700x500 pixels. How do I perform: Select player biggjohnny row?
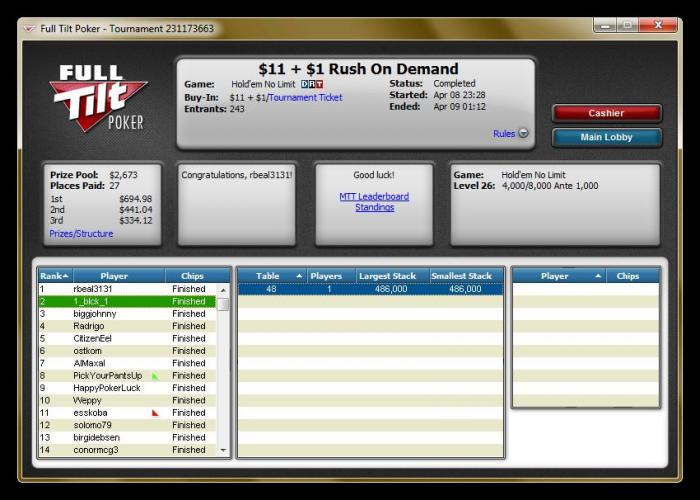click(128, 314)
